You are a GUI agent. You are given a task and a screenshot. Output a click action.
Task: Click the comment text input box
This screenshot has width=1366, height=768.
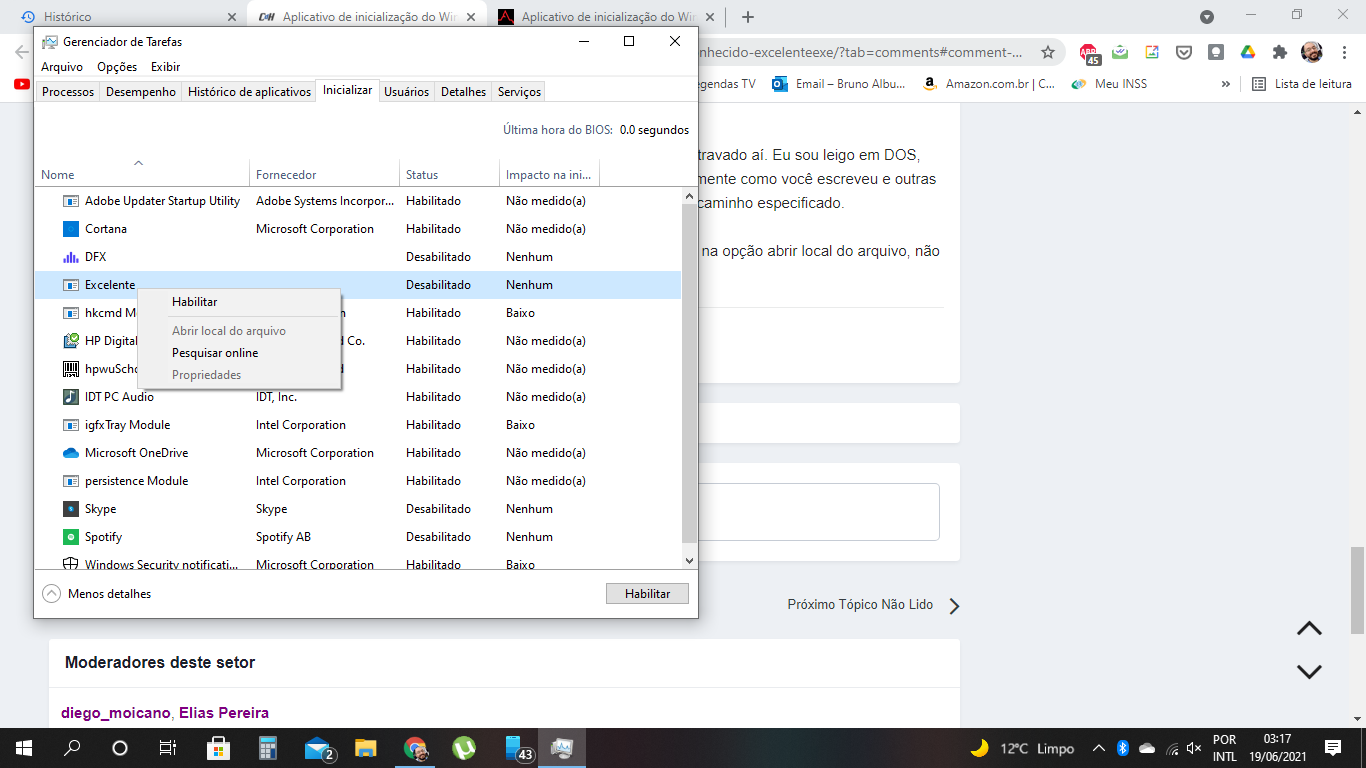819,512
